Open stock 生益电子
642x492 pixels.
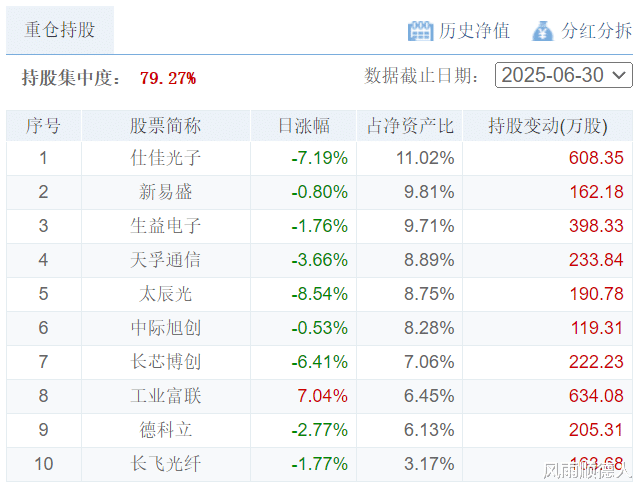(x=166, y=226)
